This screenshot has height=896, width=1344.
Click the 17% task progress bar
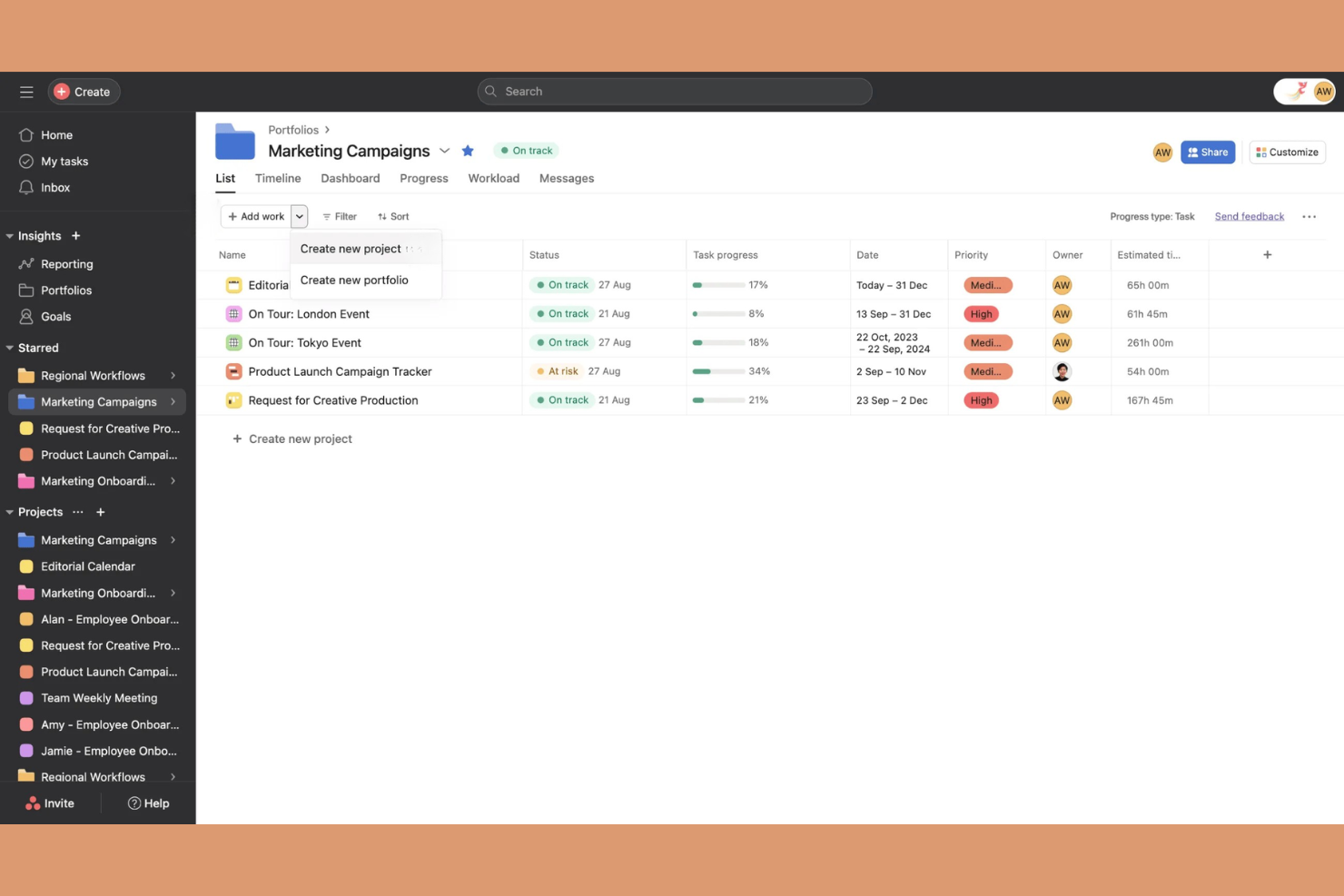click(x=718, y=285)
